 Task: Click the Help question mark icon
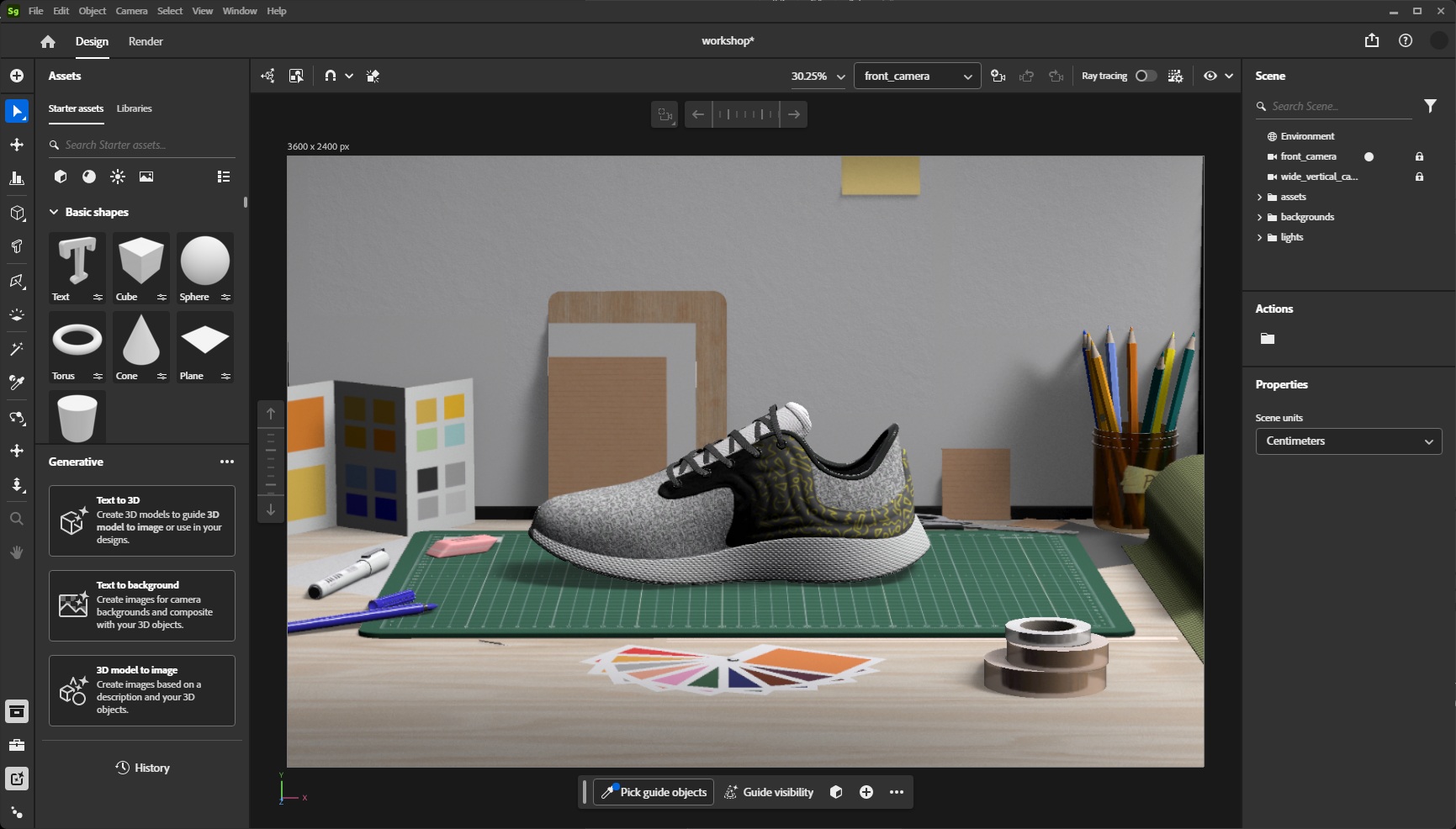[1405, 40]
